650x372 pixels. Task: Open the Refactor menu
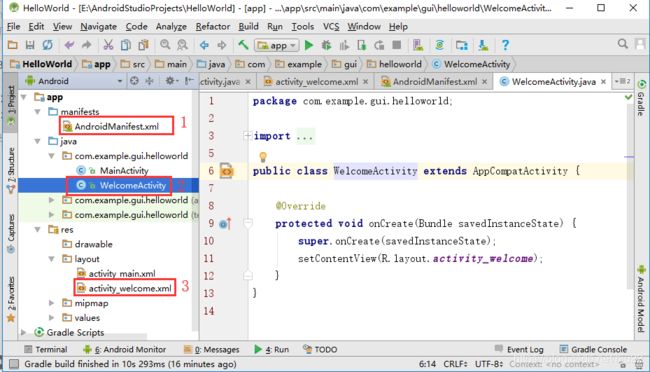pyautogui.click(x=213, y=27)
